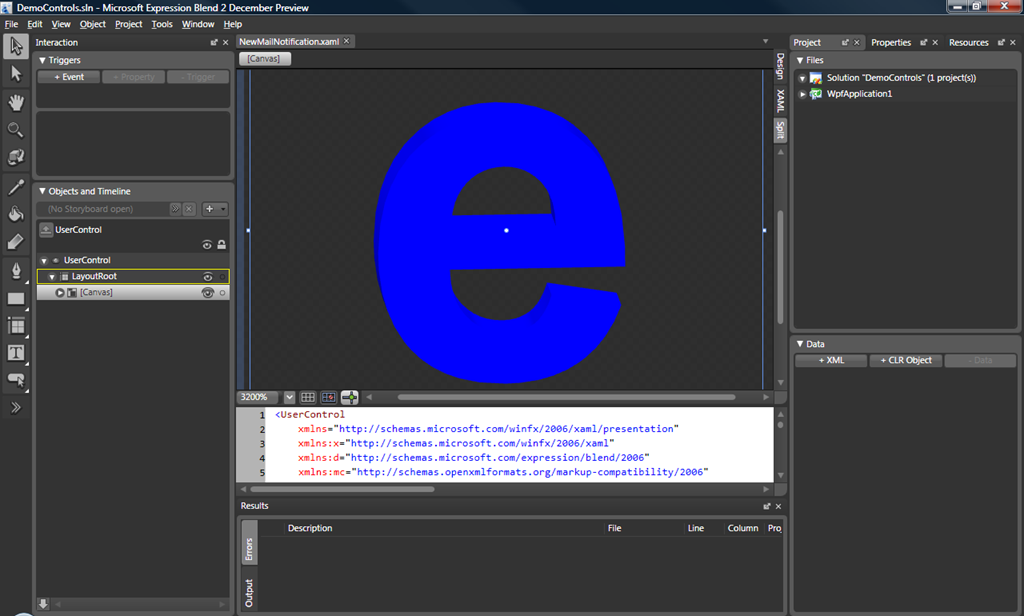Screen dimensions: 1024x616
Task: Click the artboard horizontal scrollbar
Action: point(566,397)
